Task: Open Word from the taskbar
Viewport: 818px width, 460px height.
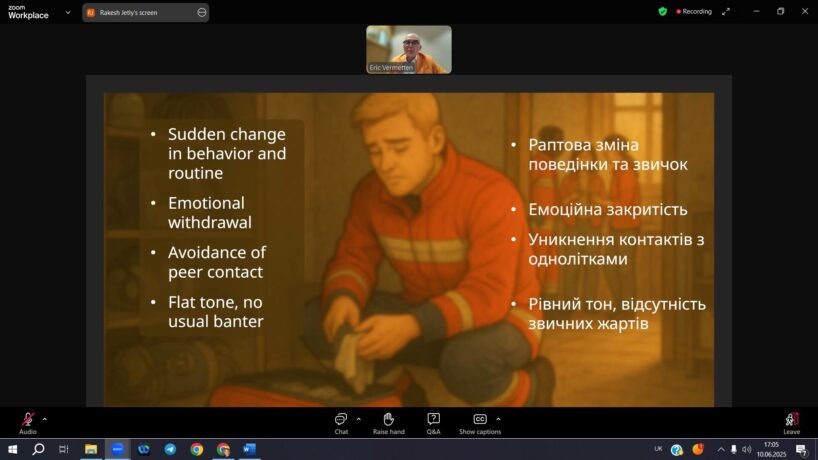Action: tap(249, 449)
